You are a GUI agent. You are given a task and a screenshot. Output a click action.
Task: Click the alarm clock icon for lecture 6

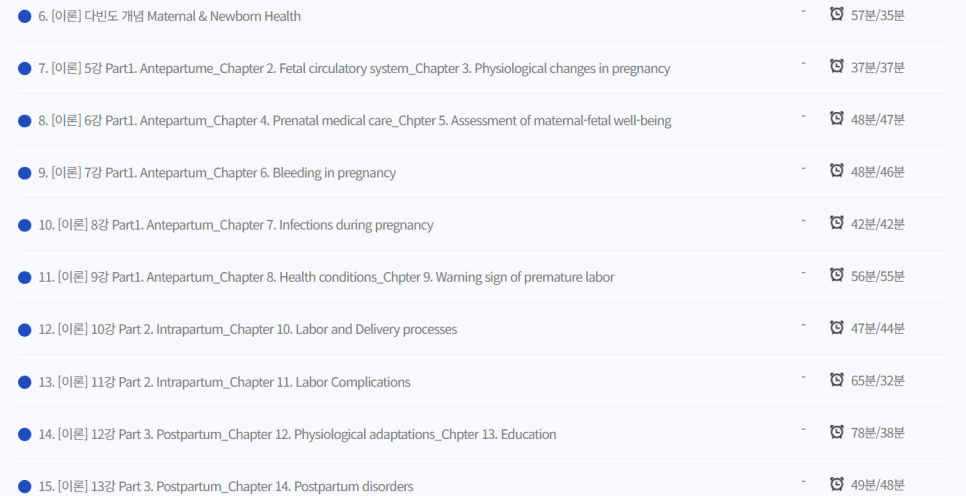tap(837, 14)
